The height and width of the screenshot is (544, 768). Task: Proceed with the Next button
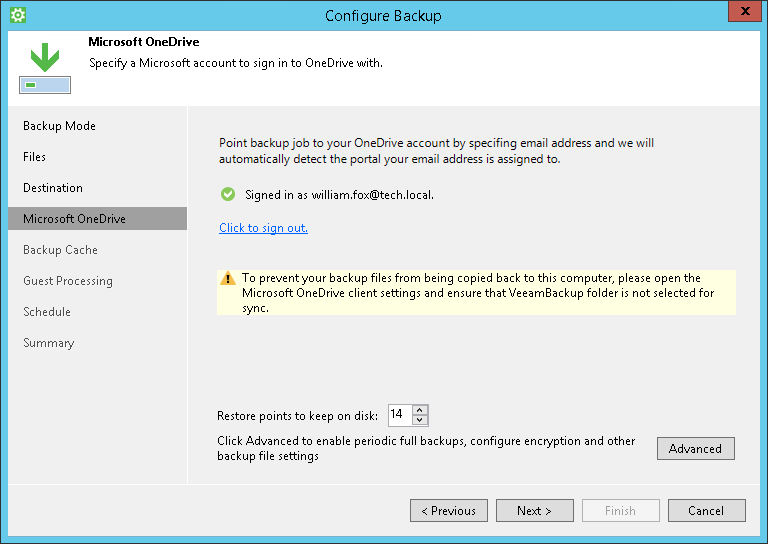(x=534, y=511)
